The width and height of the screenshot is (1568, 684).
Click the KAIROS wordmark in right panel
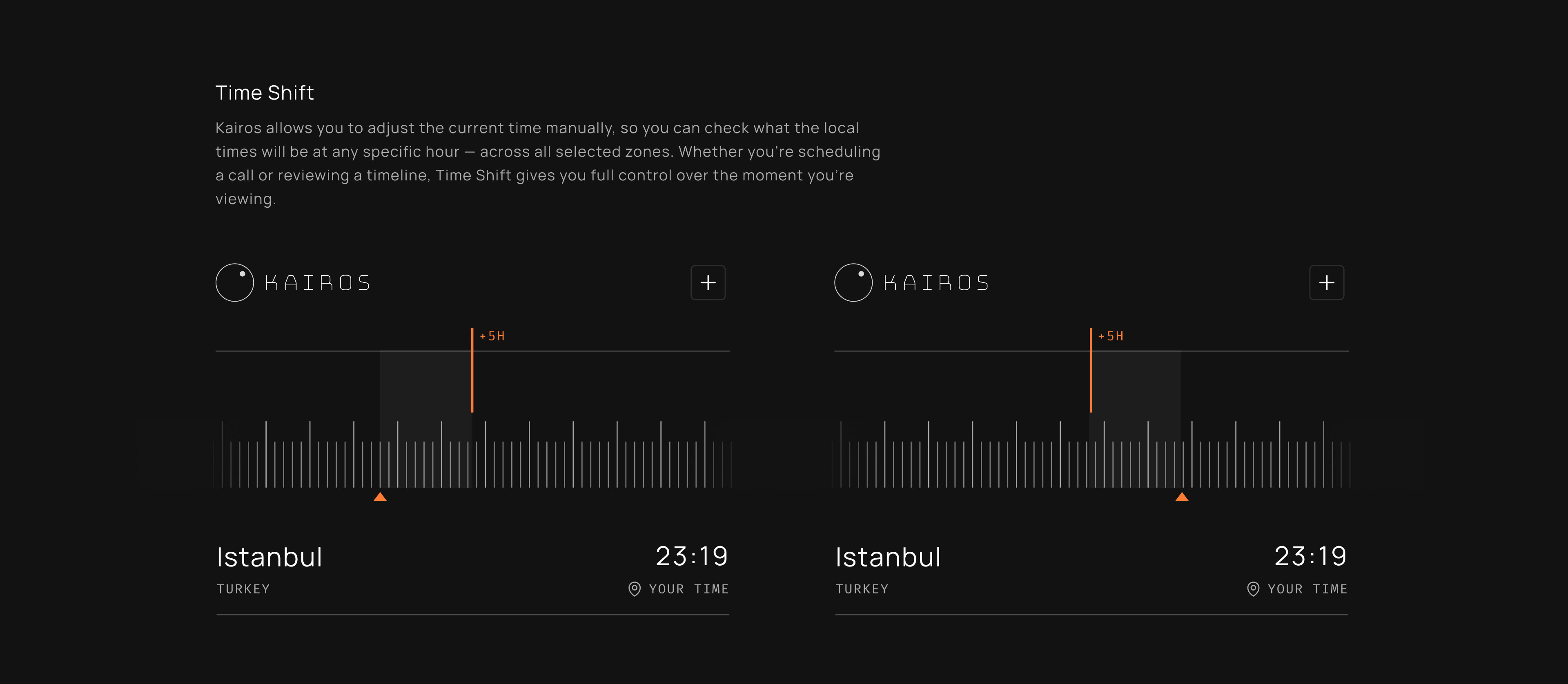(936, 283)
